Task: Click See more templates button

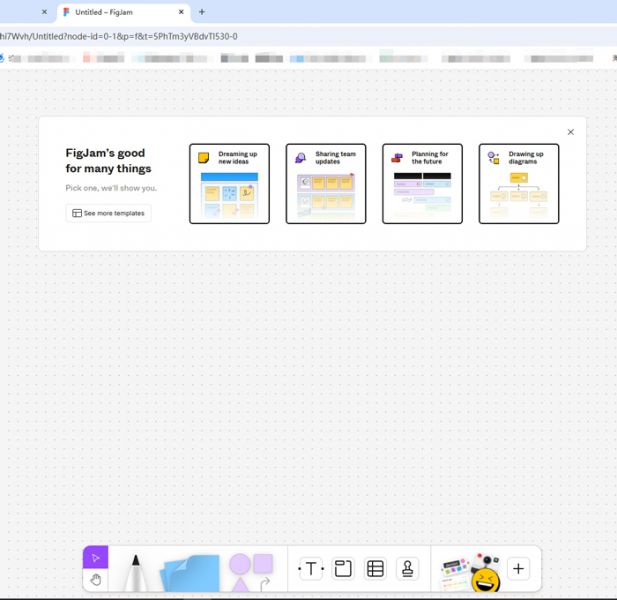Action: [x=109, y=213]
